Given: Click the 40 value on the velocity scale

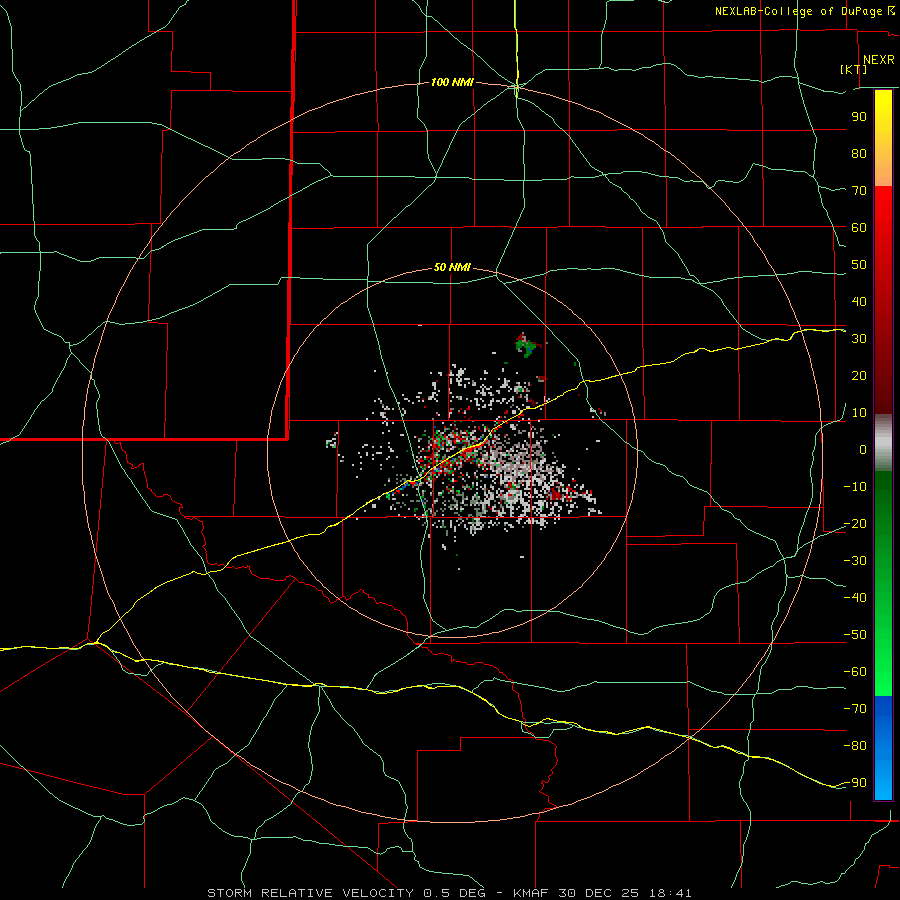Looking at the screenshot, I should point(859,301).
